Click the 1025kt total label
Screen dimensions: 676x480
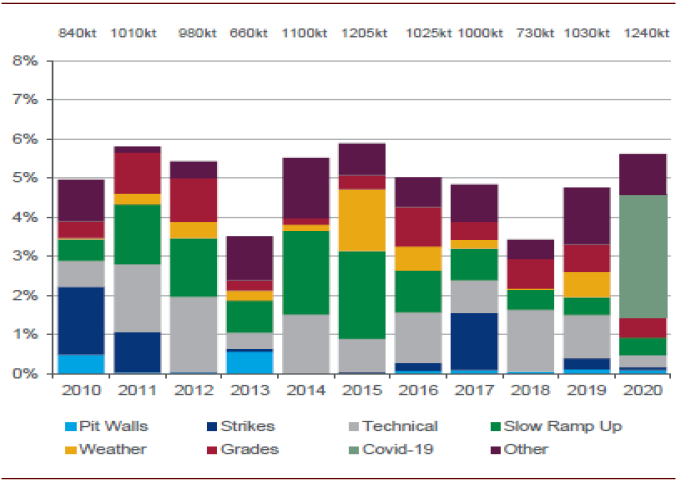429,33
